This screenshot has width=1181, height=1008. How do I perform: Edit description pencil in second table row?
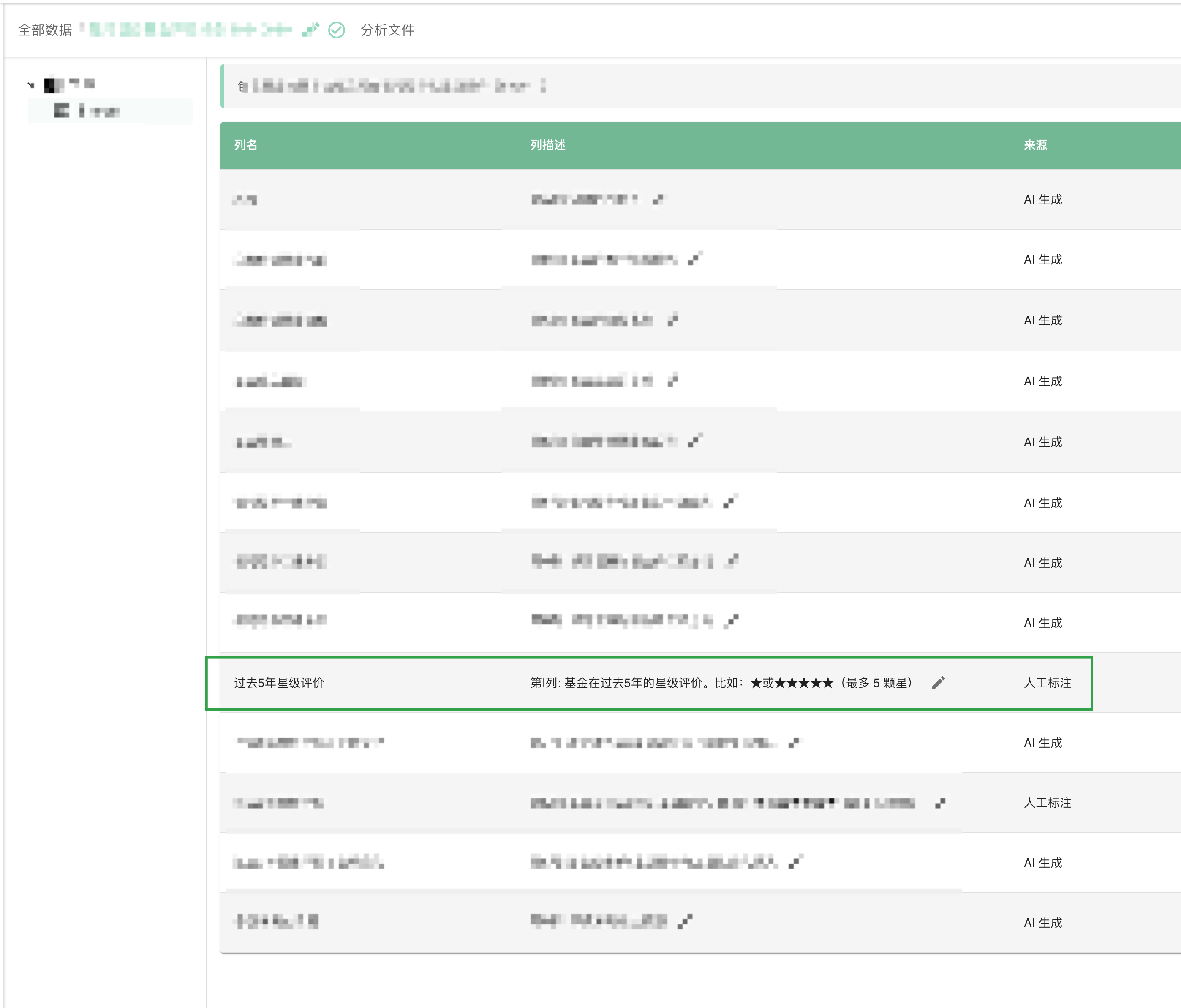pyautogui.click(x=694, y=259)
